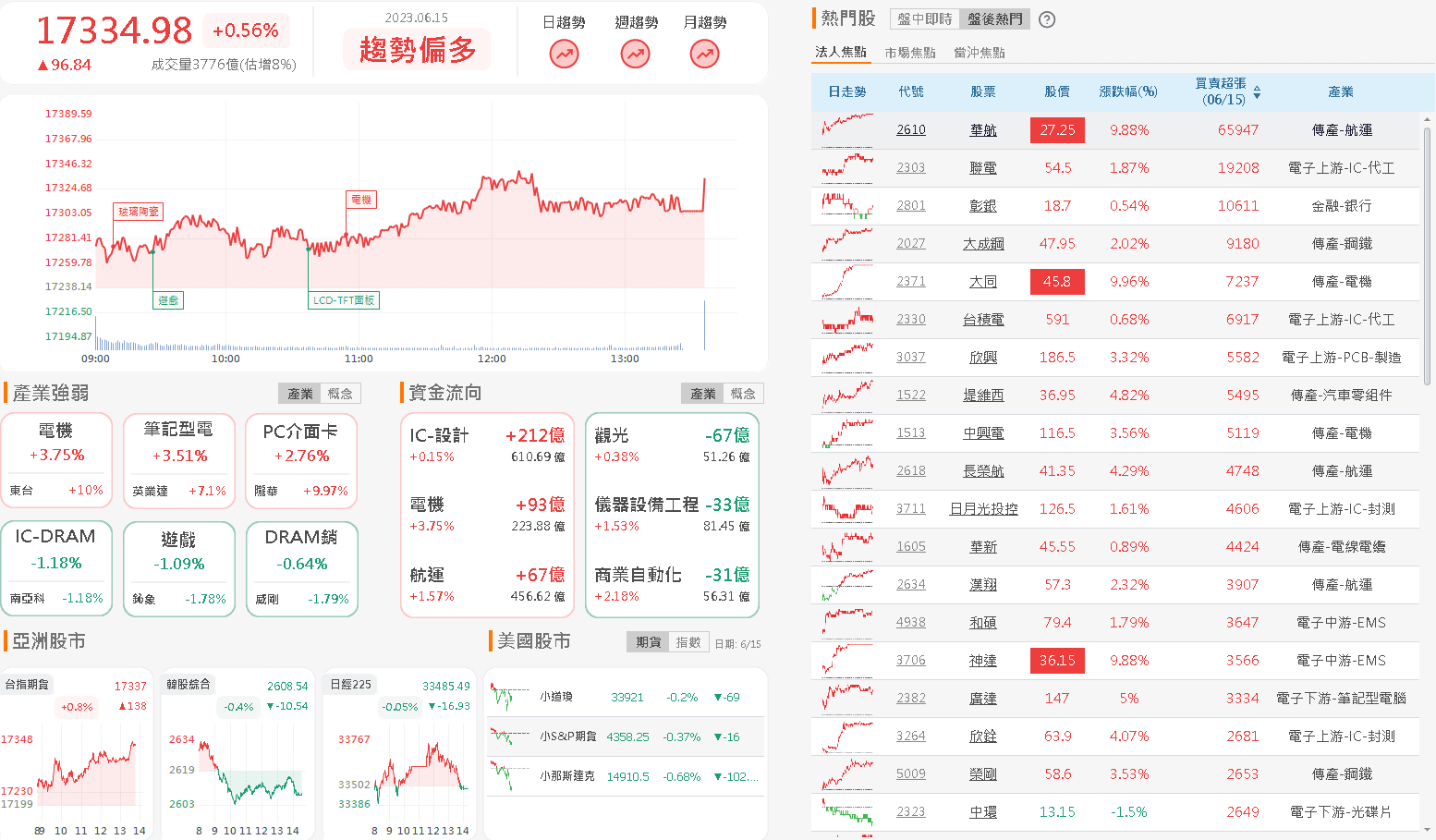Open the 當沖焦點 tab
The image size is (1436, 840).
980,53
